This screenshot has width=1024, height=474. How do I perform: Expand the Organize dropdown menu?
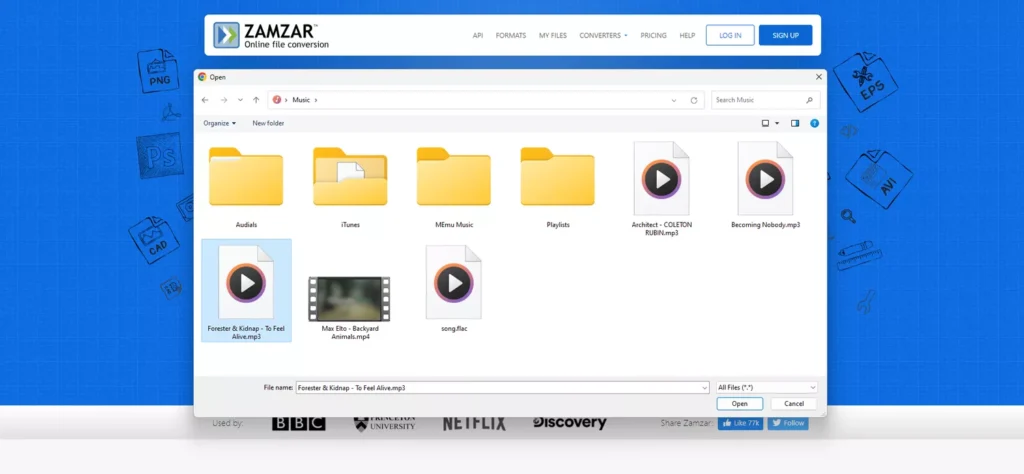[x=219, y=123]
